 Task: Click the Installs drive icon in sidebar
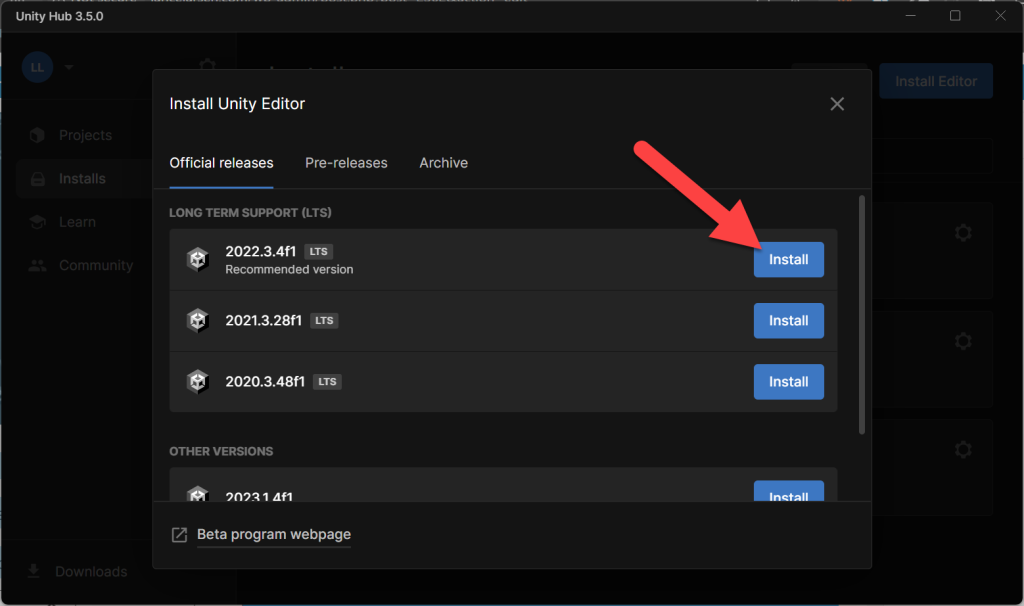point(38,179)
